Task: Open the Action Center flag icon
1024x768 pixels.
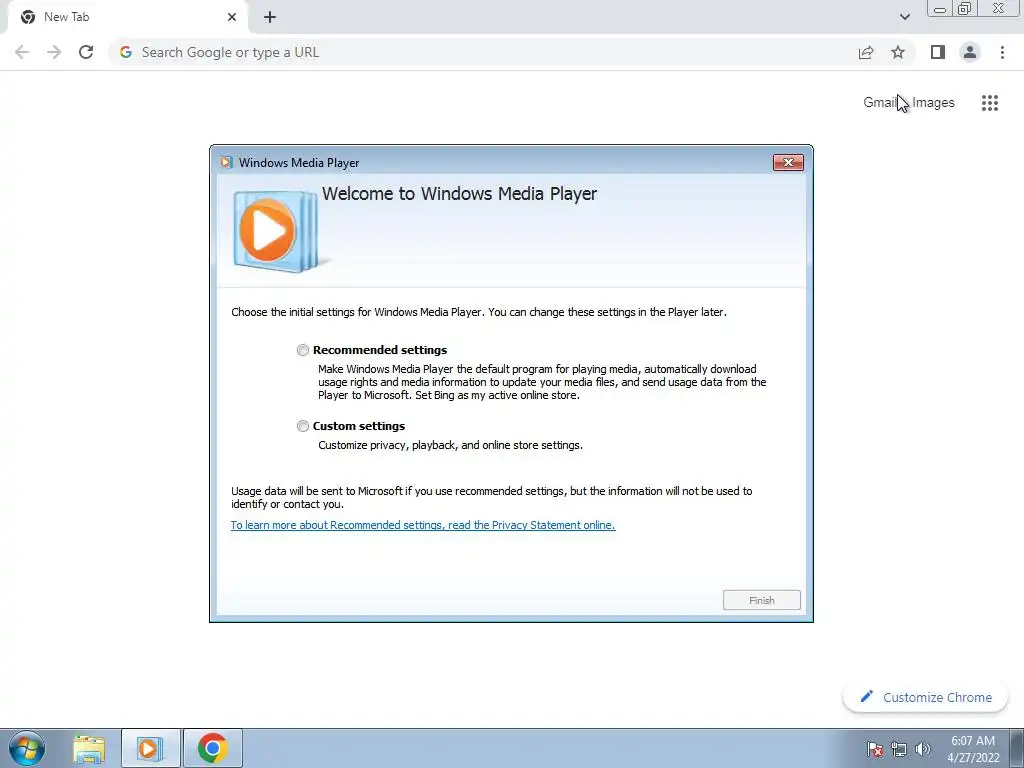Action: tap(875, 749)
